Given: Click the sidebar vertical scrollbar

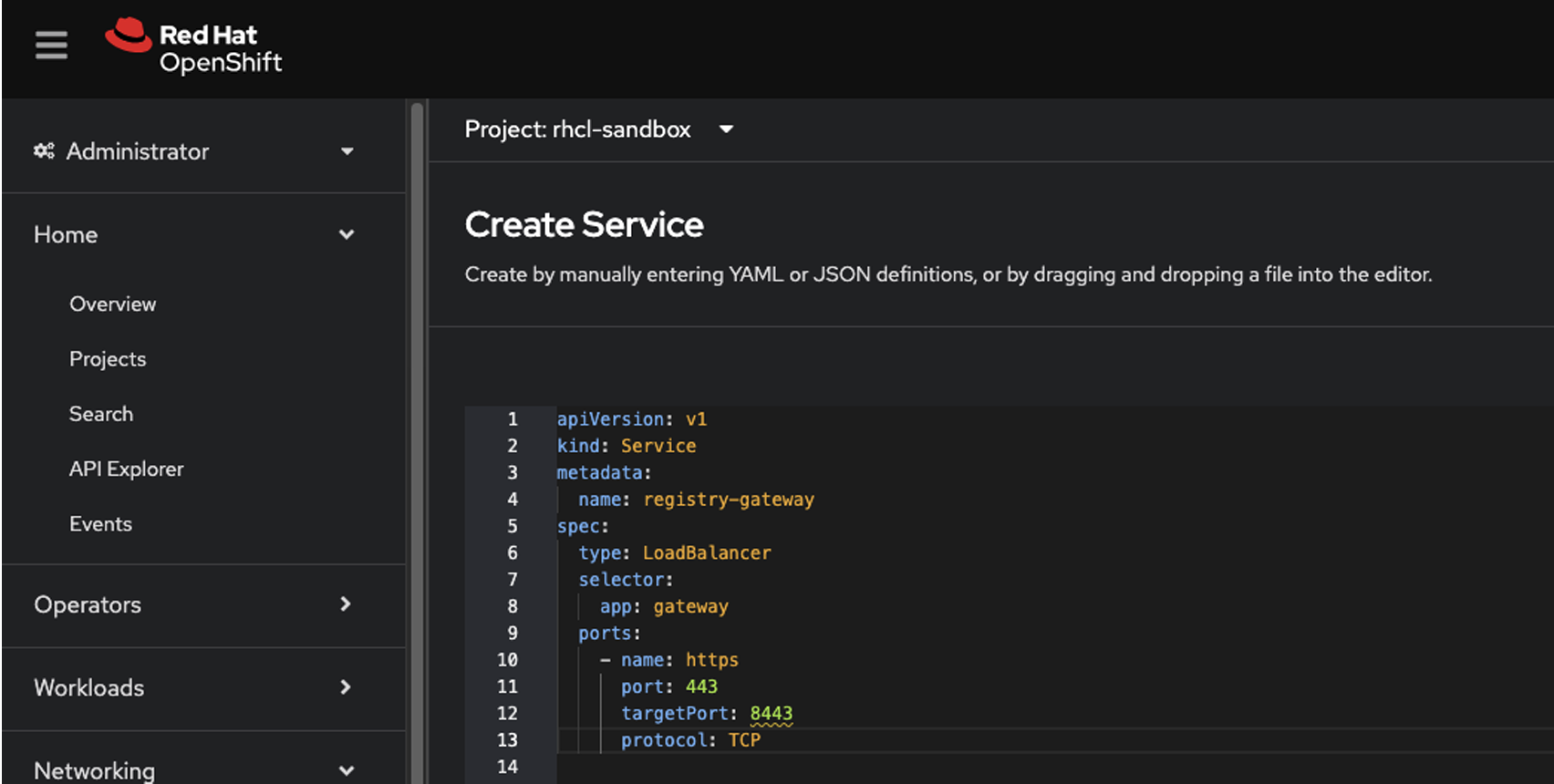Looking at the screenshot, I should click(x=418, y=442).
